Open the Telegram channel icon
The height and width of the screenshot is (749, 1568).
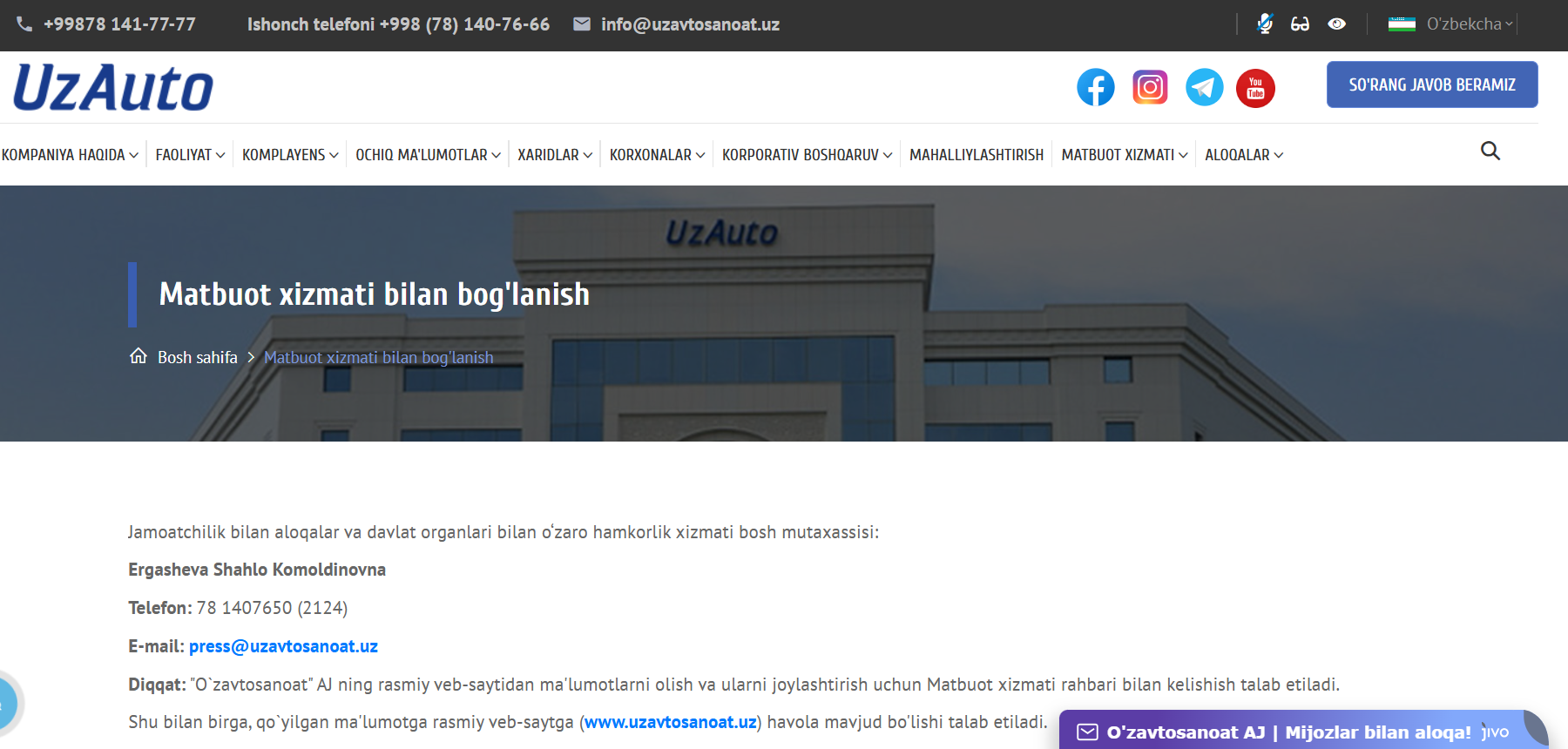pos(1204,87)
